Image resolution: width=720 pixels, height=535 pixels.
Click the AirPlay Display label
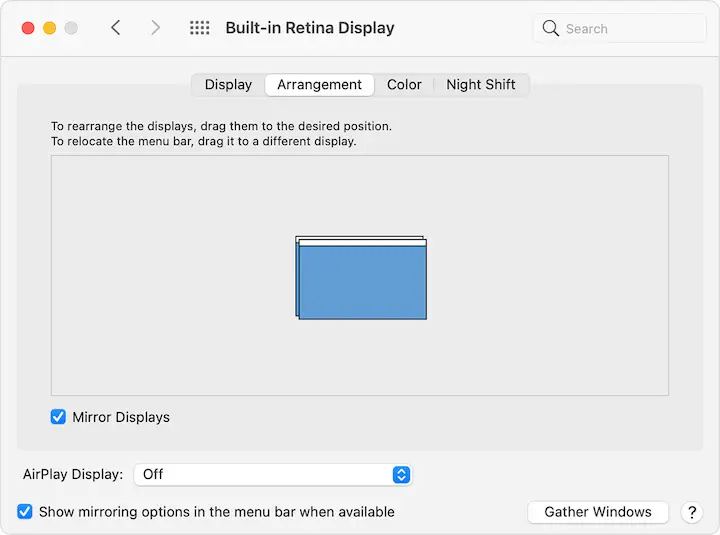(73, 474)
